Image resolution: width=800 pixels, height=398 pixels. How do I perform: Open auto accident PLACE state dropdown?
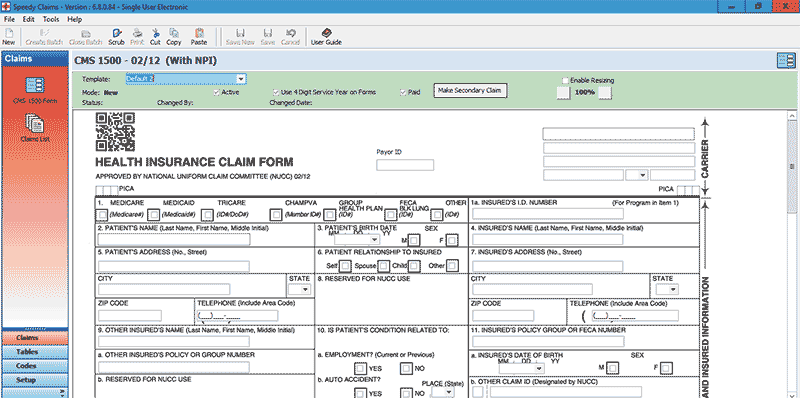coord(449,392)
